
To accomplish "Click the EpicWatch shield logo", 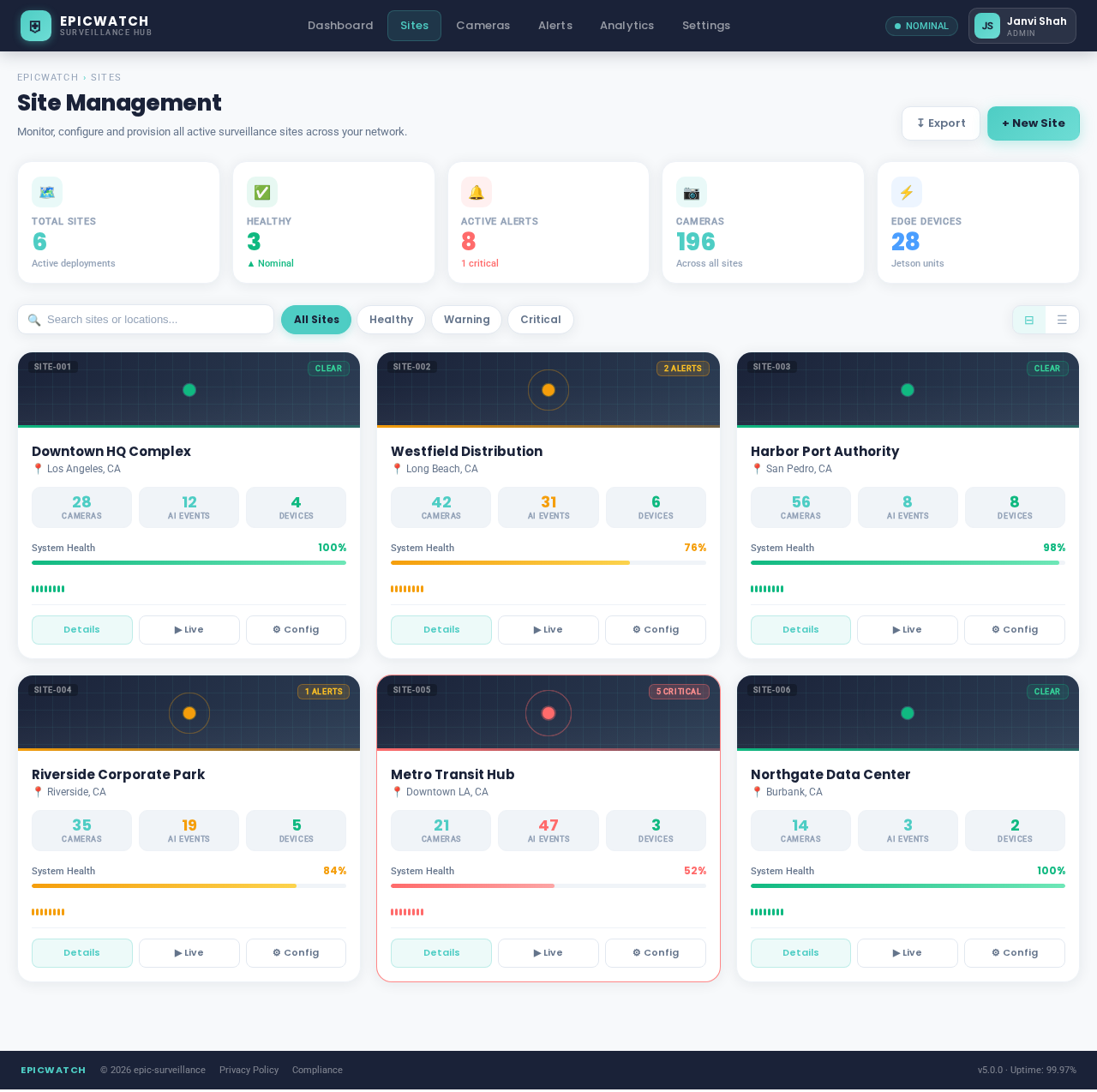I will pos(34,26).
